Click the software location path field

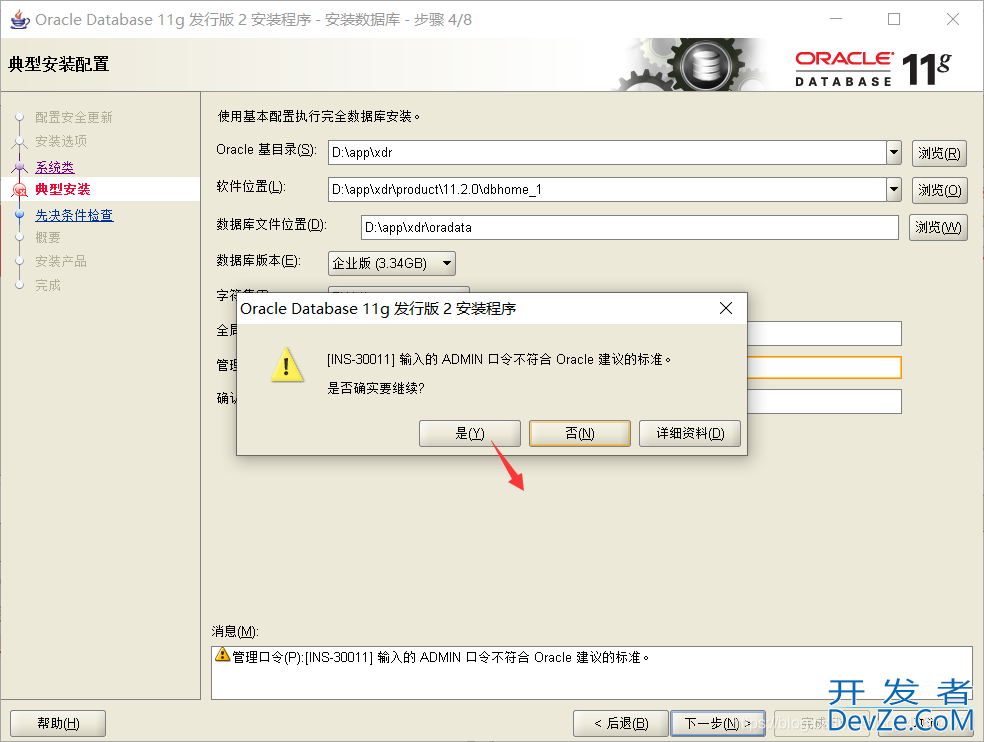point(607,190)
